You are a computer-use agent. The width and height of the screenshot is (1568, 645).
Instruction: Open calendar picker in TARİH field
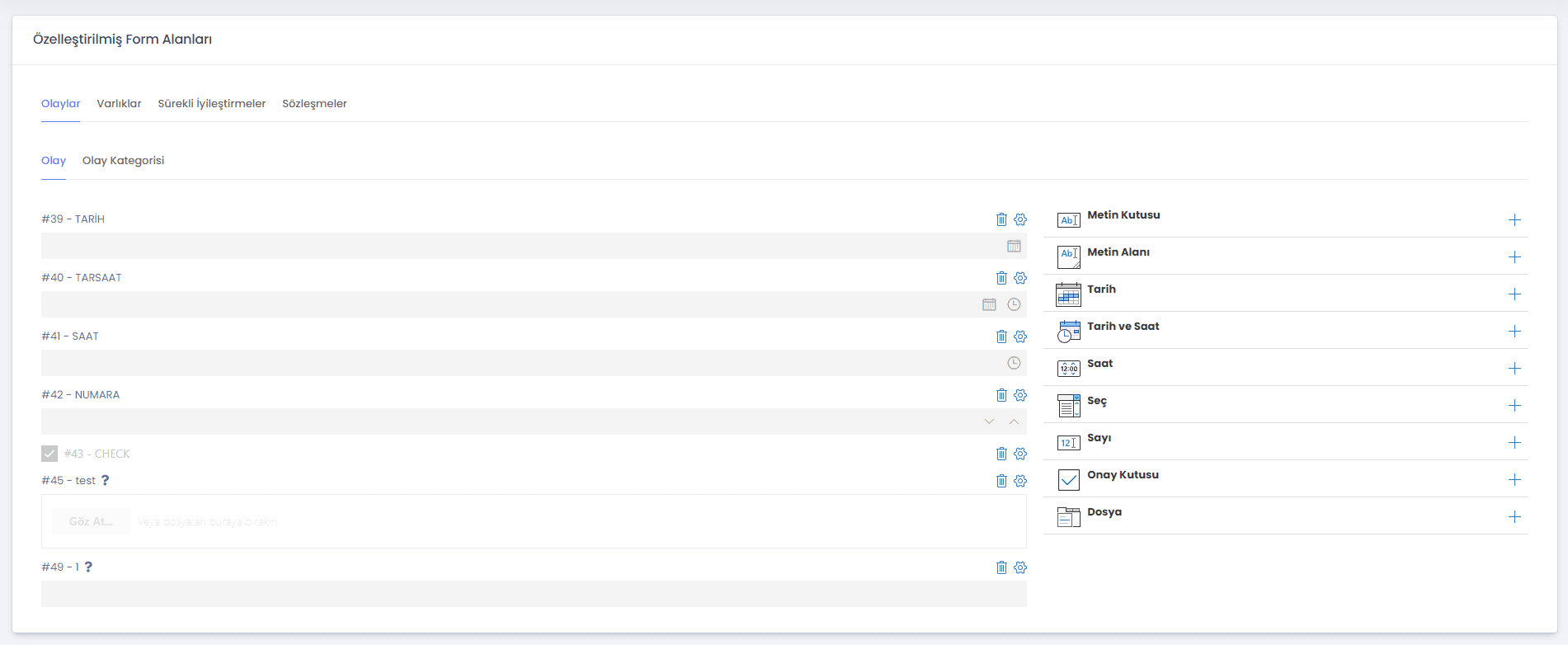pos(1014,246)
